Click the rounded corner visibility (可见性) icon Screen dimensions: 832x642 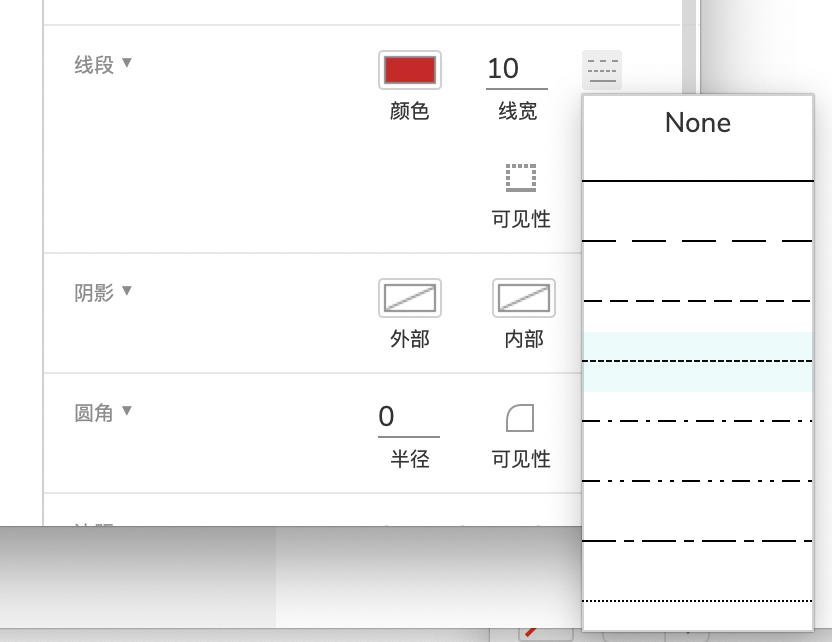(x=520, y=418)
